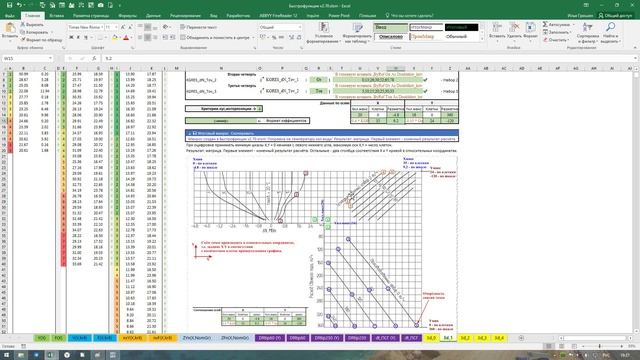Switch to the Данные tab
Screen dimensions: 640x360
pos(153,16)
